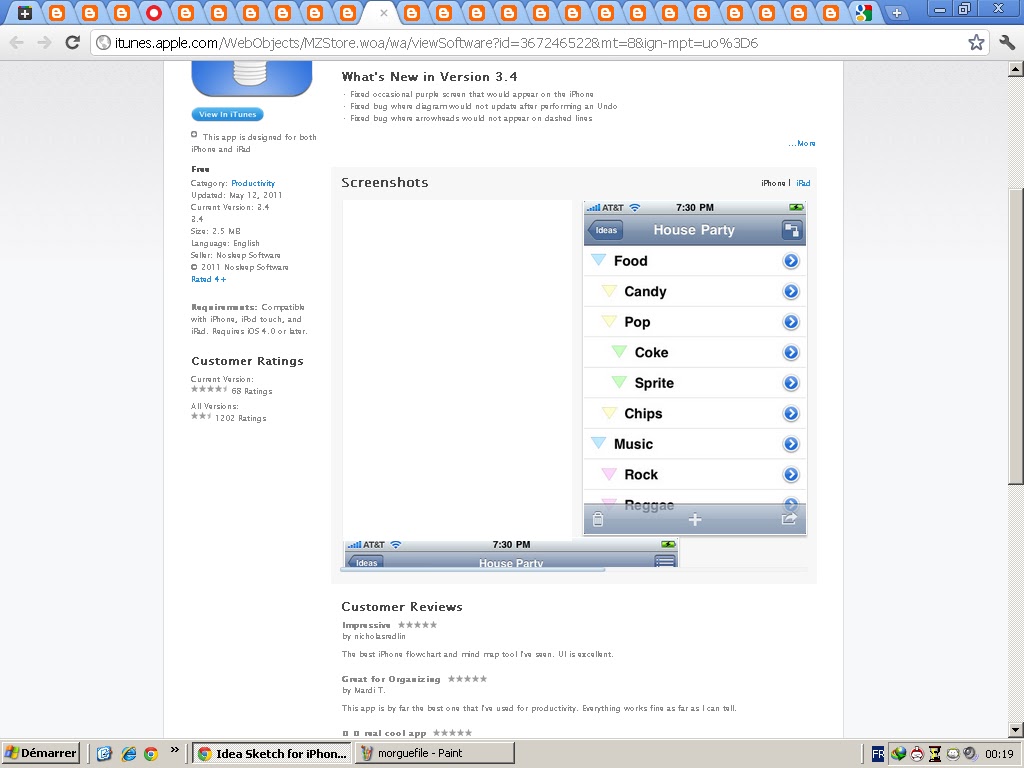Screen dimensions: 1024x768
Task: Switch to the tab with red circle icon
Action: (154, 13)
